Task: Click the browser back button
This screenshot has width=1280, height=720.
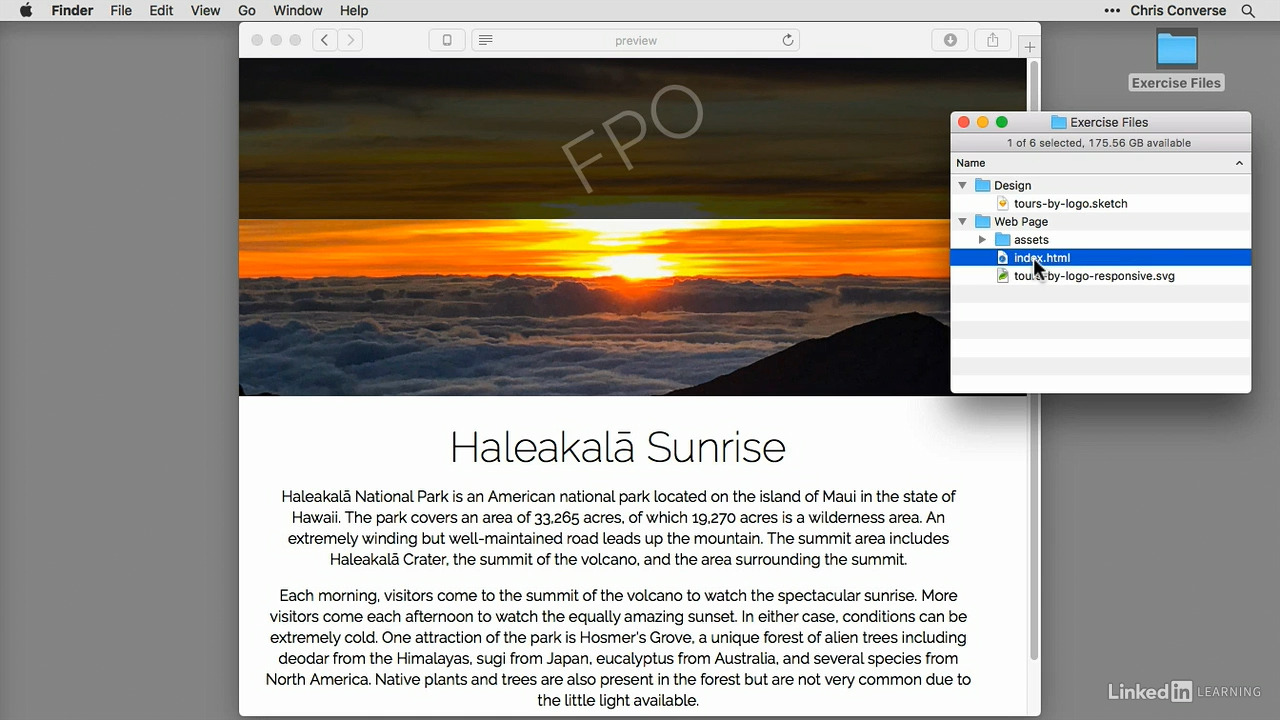Action: [x=324, y=40]
